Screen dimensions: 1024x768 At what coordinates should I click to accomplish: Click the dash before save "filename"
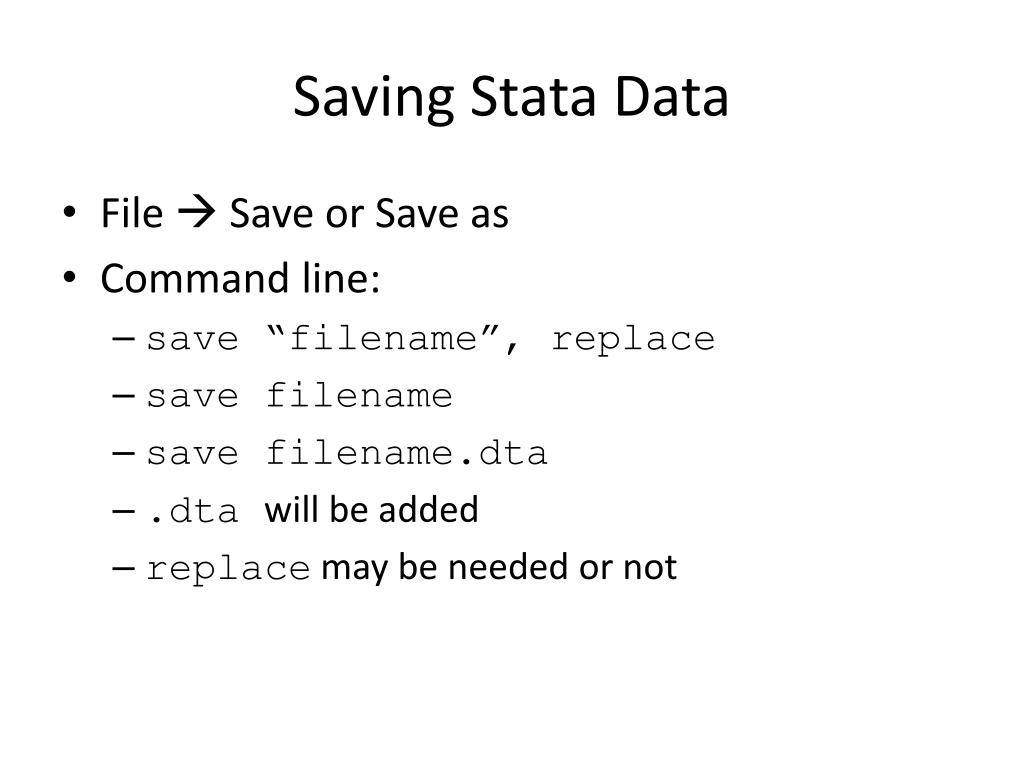123,339
